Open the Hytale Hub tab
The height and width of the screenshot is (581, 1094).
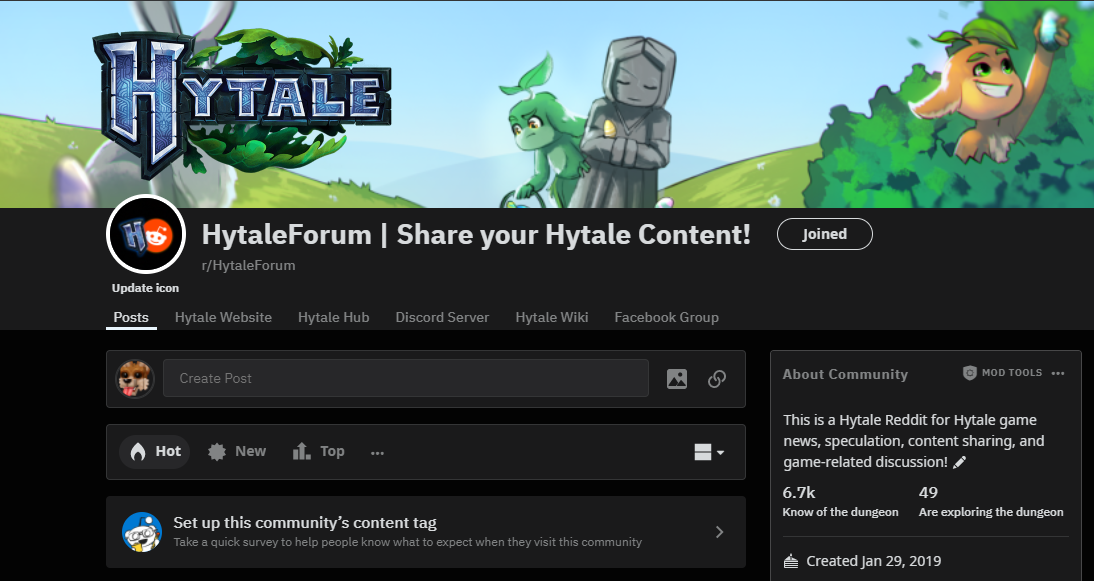point(334,317)
